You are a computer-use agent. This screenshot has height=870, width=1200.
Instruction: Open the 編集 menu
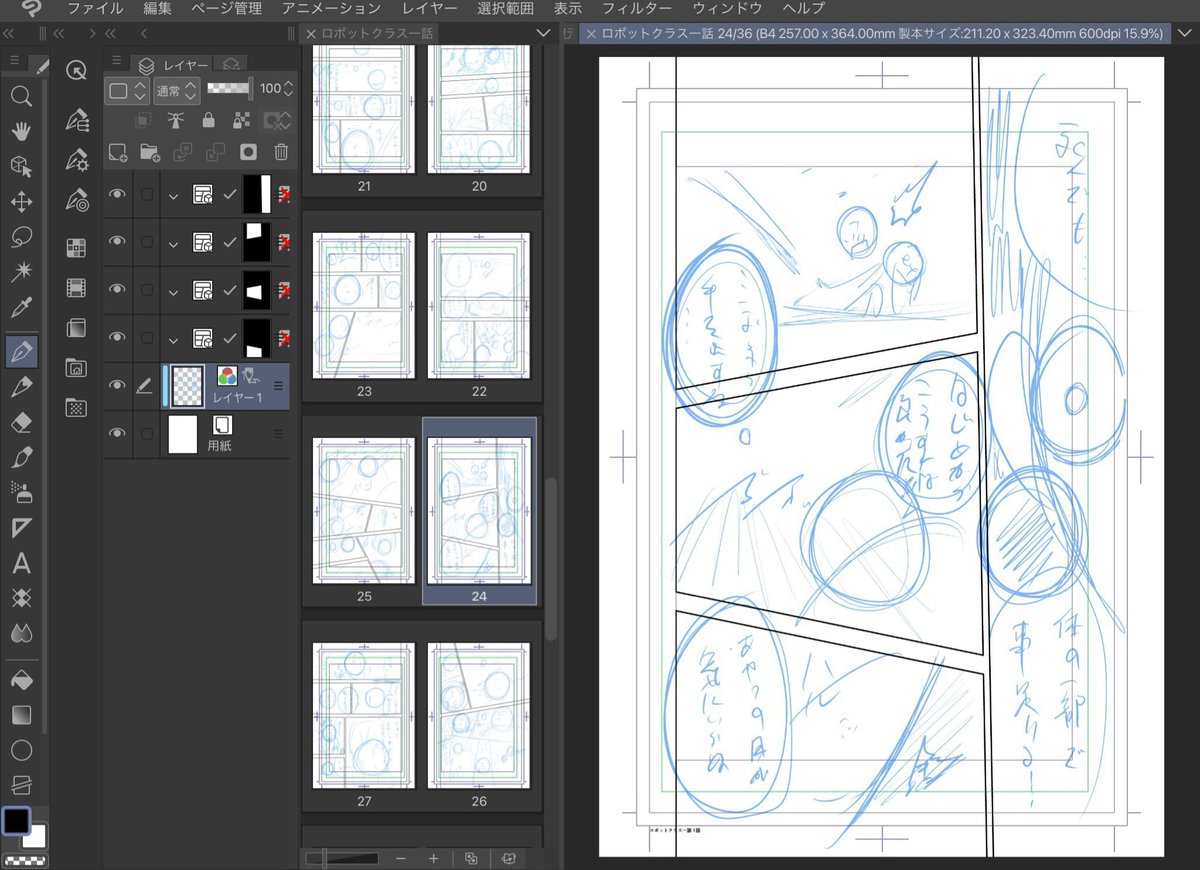click(x=158, y=9)
